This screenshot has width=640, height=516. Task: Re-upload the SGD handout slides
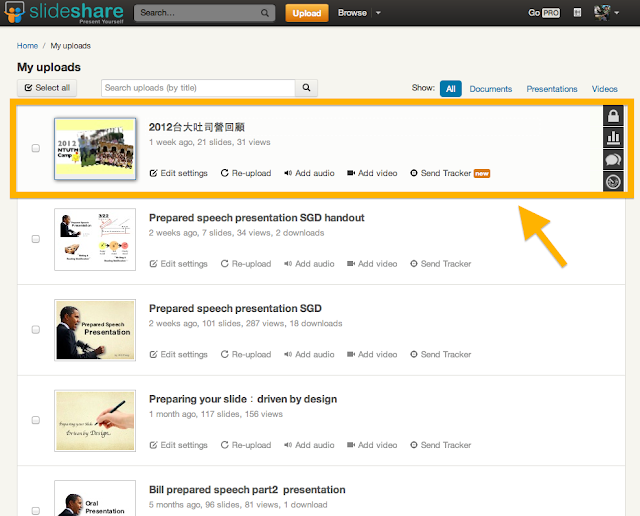246,264
